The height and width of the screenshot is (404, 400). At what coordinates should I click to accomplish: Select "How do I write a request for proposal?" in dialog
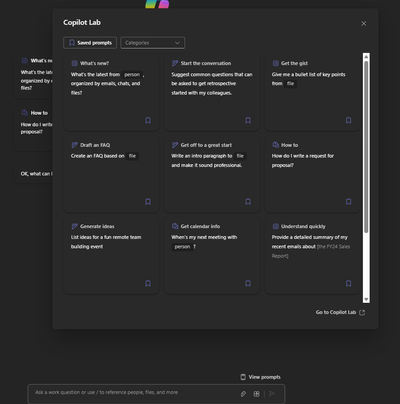pyautogui.click(x=302, y=160)
